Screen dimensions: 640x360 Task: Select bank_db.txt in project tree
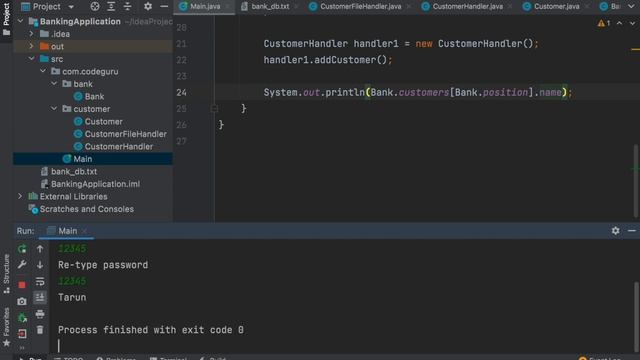point(69,171)
